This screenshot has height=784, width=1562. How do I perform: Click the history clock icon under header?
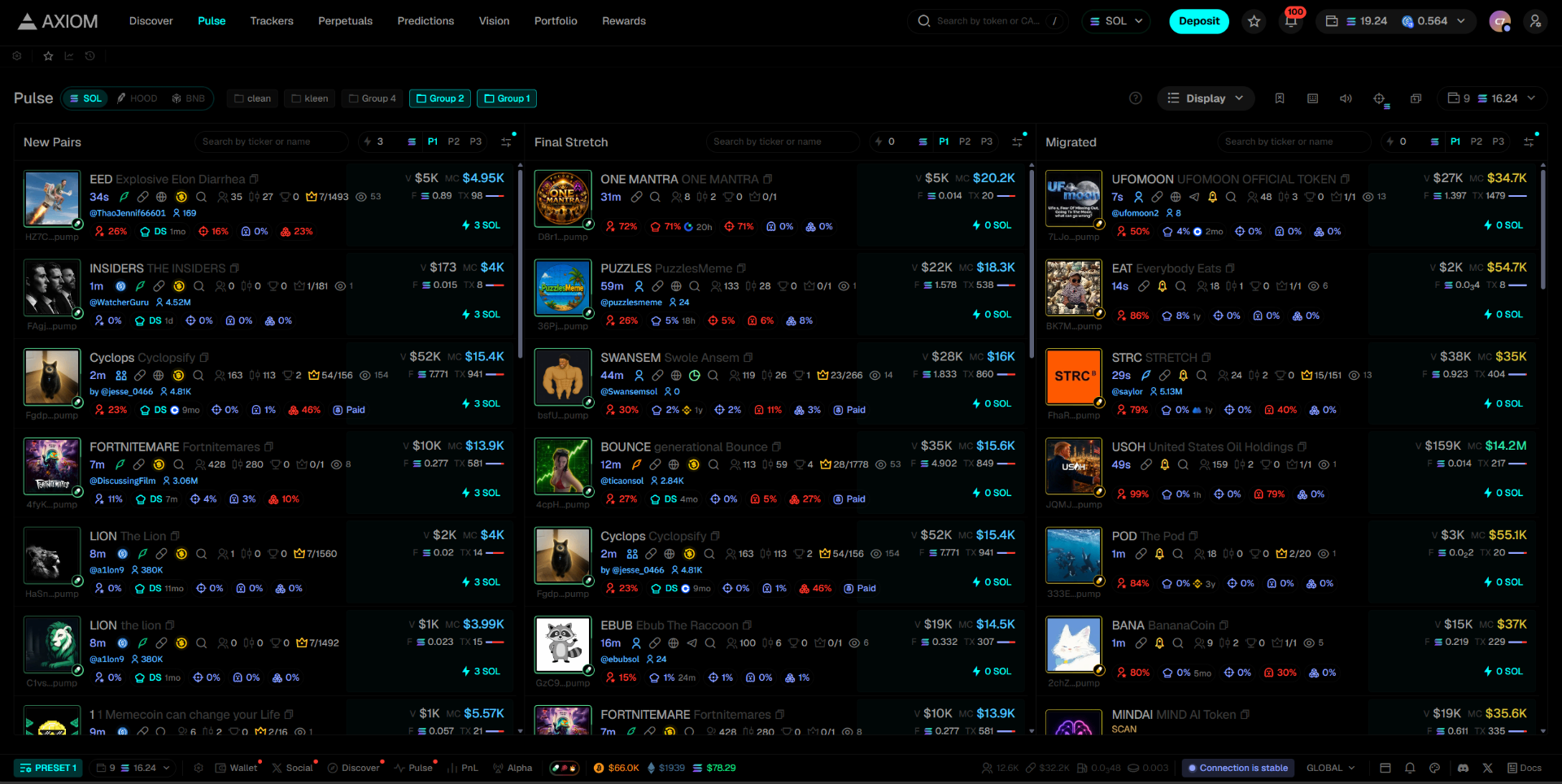pyautogui.click(x=90, y=56)
